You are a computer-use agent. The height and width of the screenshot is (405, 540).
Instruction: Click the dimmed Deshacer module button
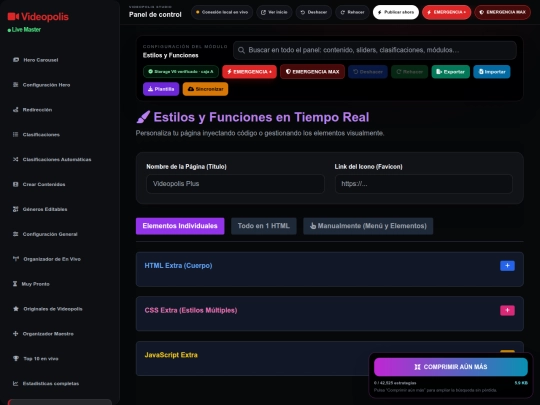click(368, 72)
